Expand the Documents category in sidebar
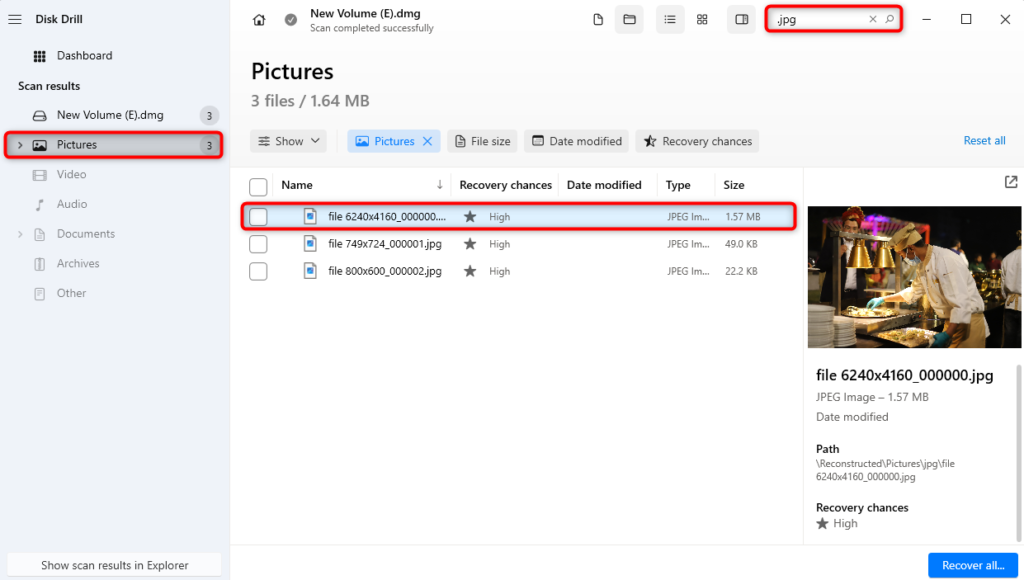 pyautogui.click(x=18, y=233)
